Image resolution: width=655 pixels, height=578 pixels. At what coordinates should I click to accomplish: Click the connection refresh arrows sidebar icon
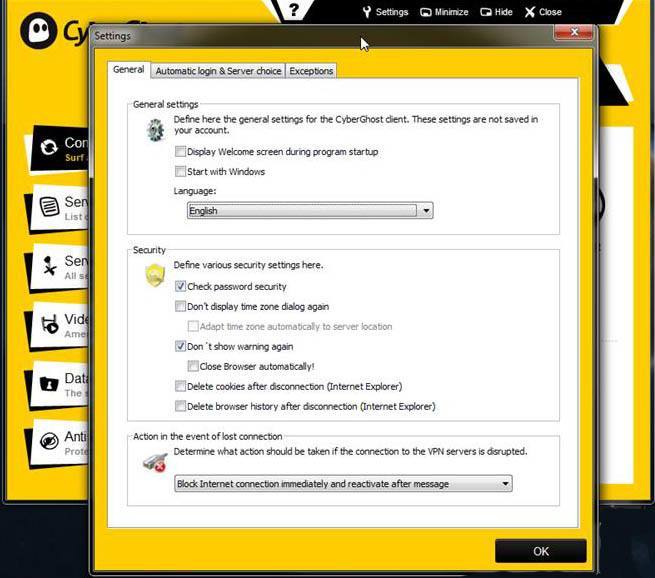tap(49, 147)
